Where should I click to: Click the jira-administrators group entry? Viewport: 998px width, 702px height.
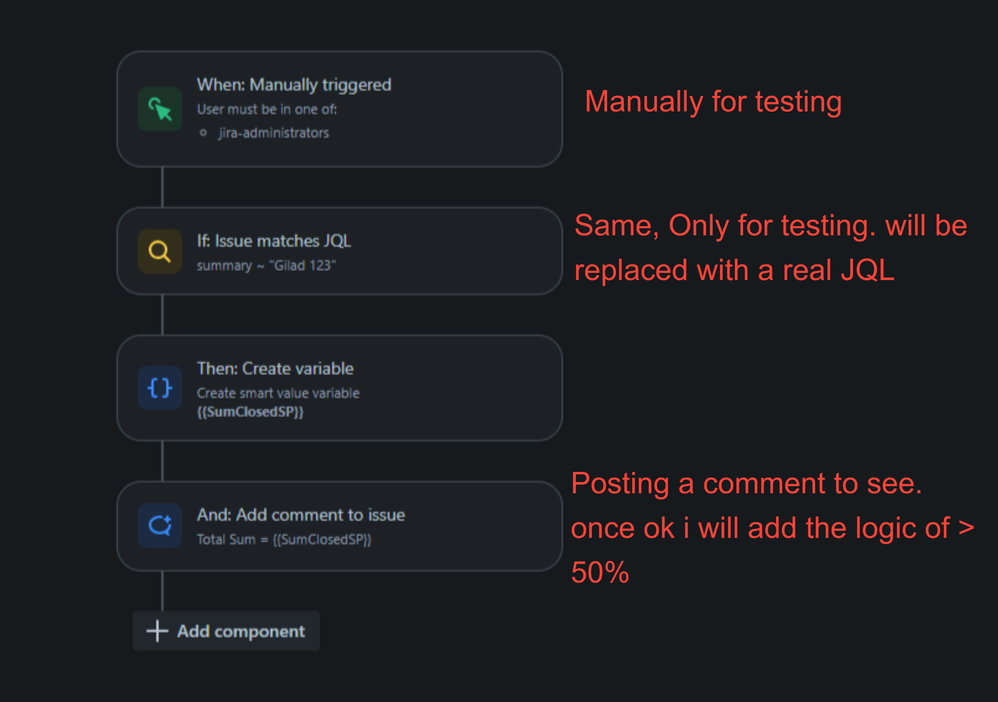pos(273,132)
